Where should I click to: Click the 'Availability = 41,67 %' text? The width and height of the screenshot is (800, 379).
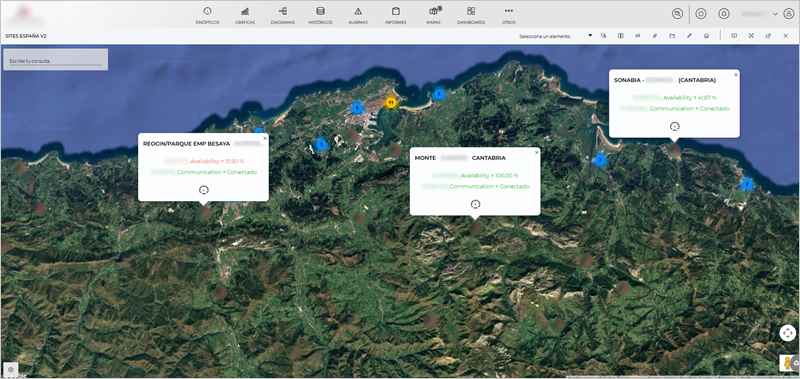pos(690,97)
